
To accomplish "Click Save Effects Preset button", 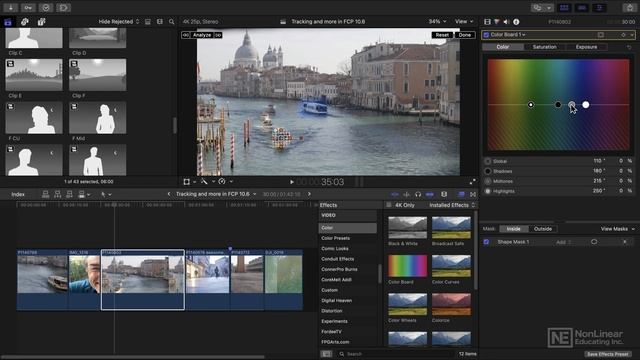I will (x=607, y=354).
